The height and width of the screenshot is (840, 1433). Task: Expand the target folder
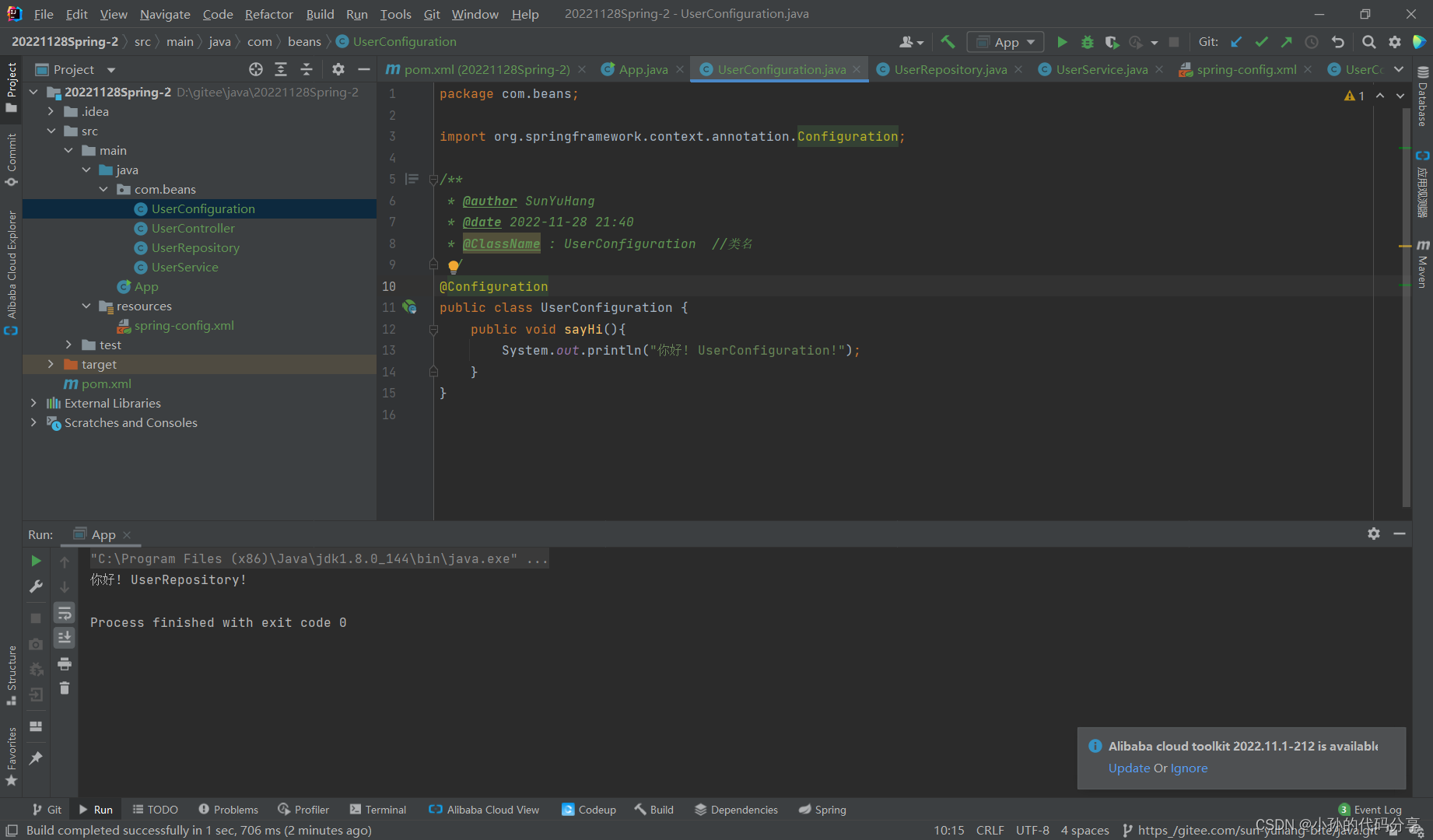coord(51,364)
